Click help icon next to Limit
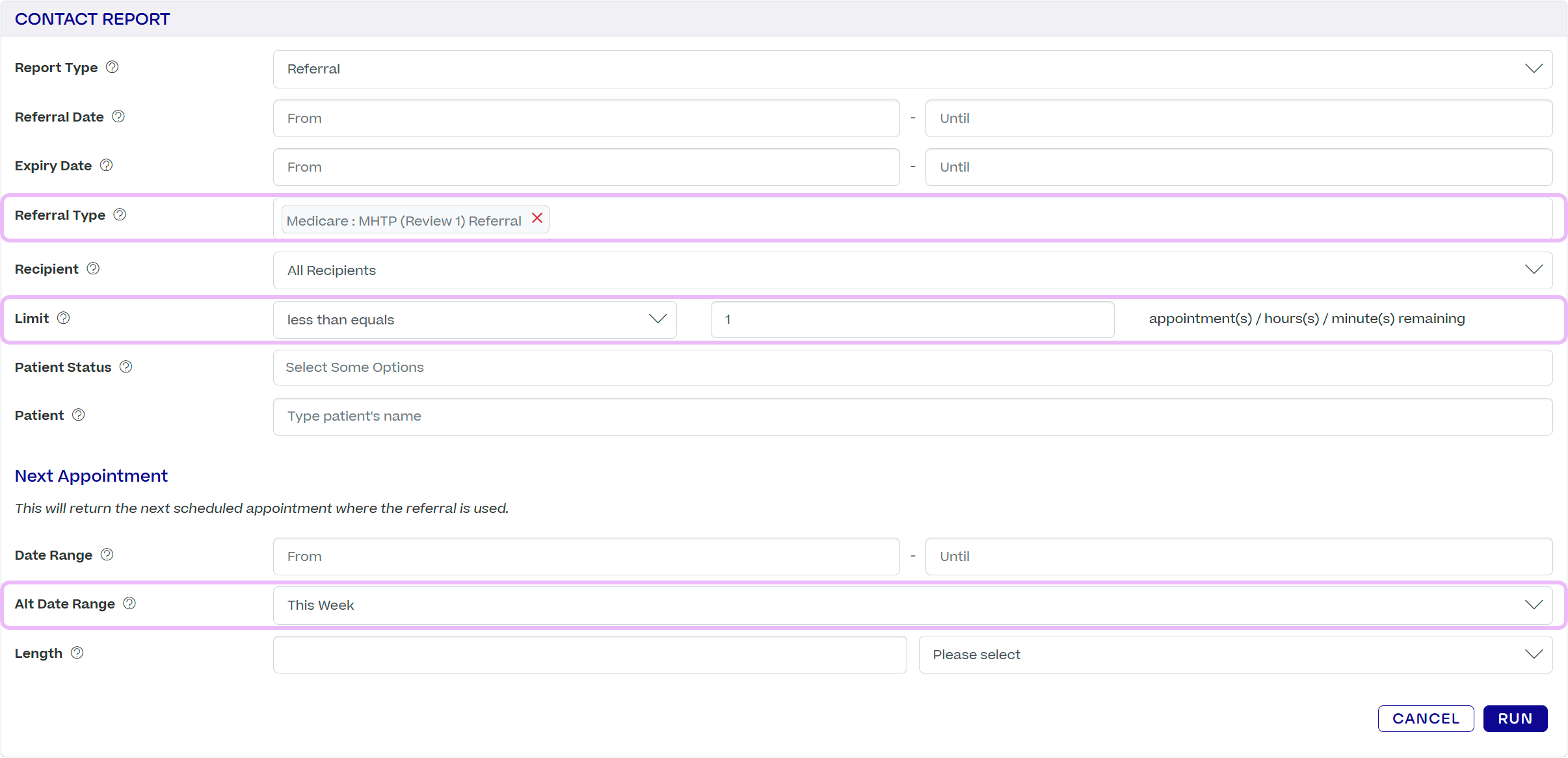 pos(63,318)
